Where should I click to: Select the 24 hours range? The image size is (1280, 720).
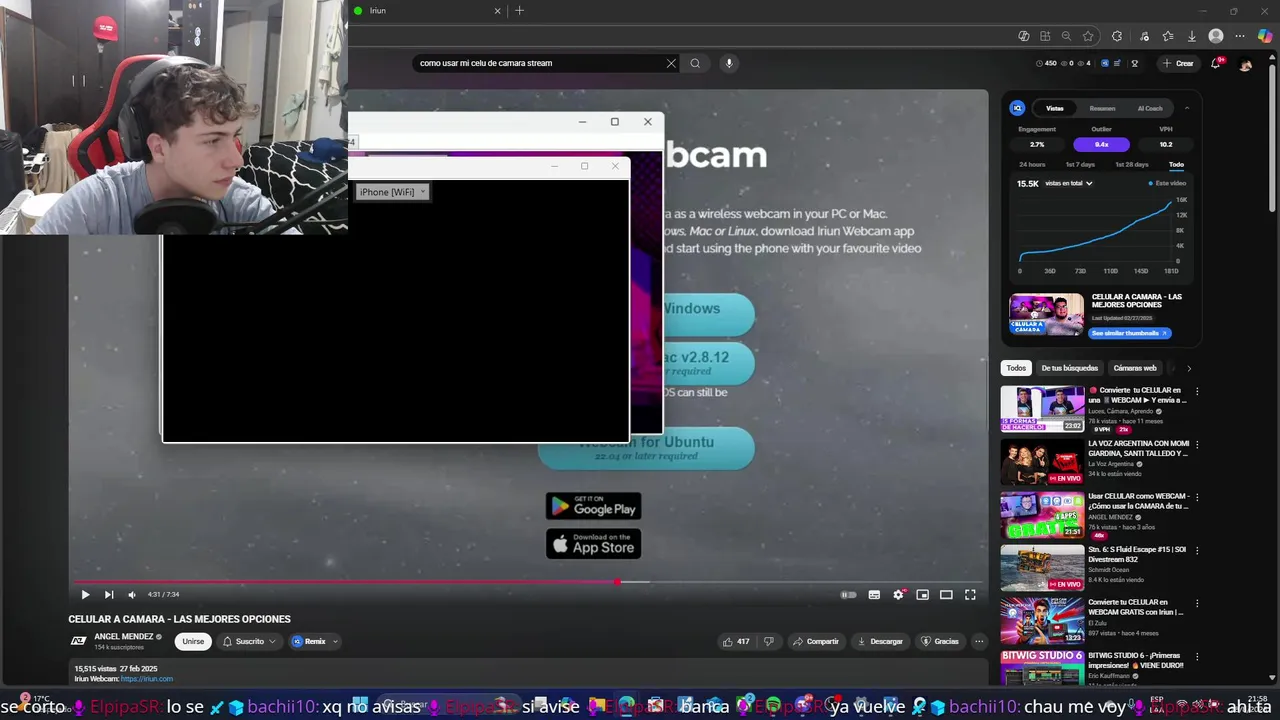tap(1032, 164)
